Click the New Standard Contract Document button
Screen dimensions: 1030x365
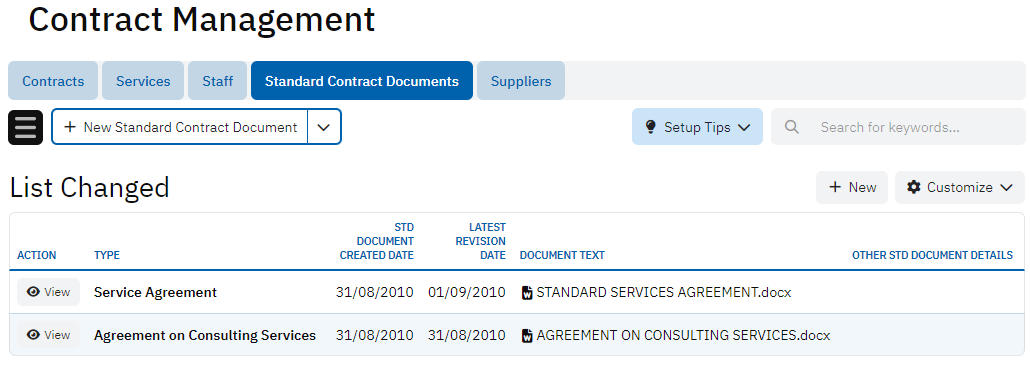coord(179,127)
